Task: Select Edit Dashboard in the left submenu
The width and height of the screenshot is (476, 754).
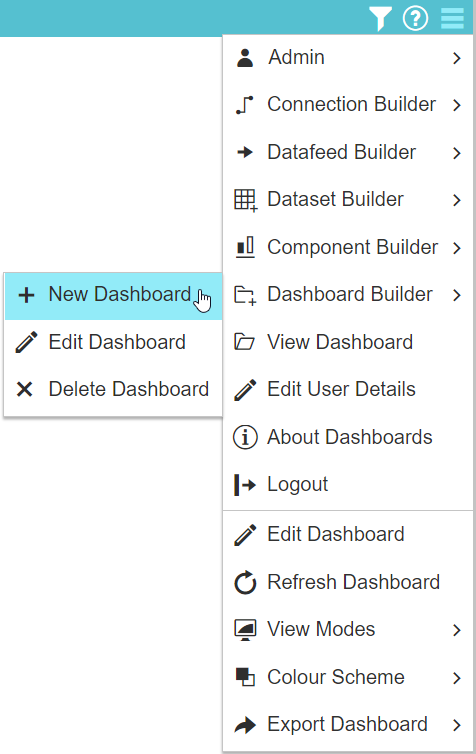Action: click(113, 342)
